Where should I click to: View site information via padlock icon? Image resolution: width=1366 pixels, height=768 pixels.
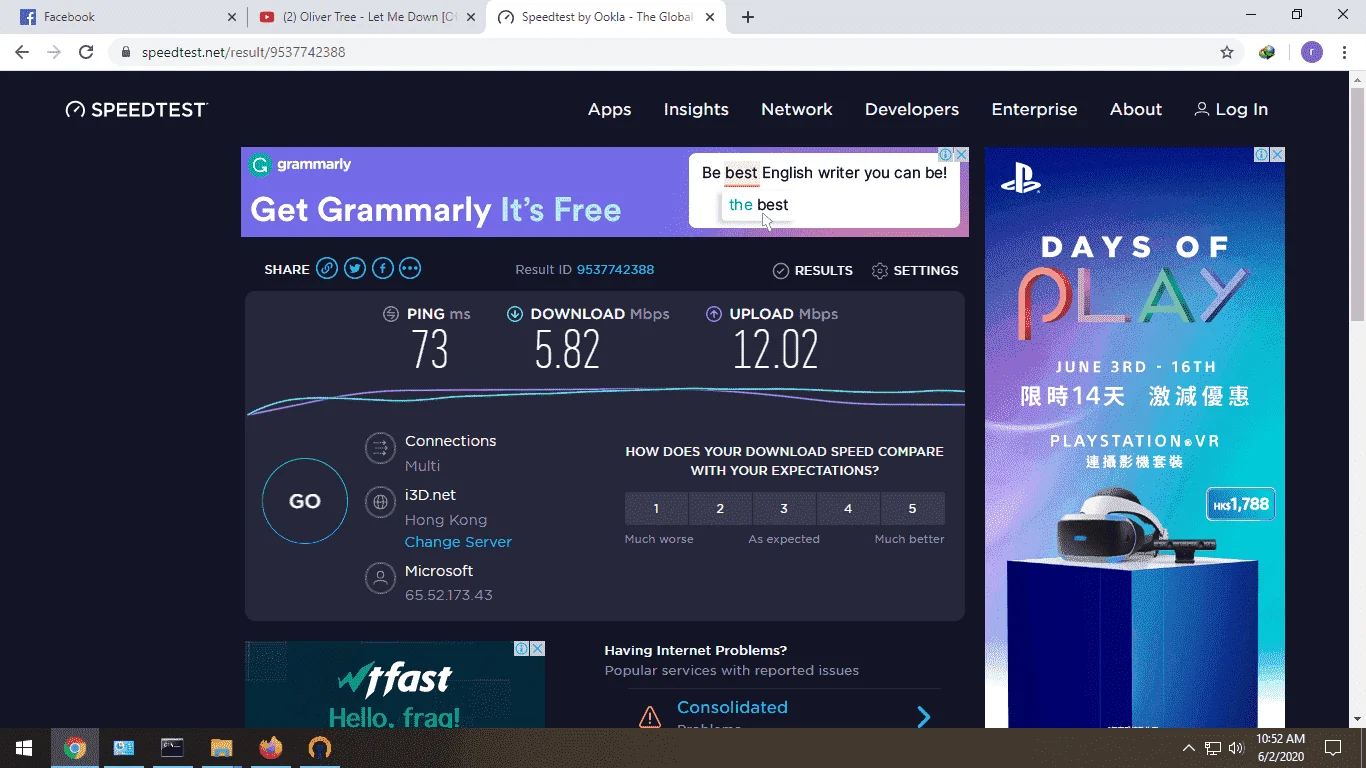(126, 52)
